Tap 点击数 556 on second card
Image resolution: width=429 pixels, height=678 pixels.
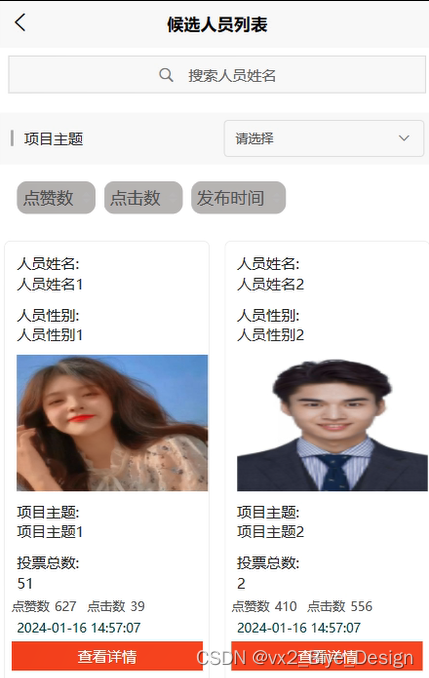[339, 606]
